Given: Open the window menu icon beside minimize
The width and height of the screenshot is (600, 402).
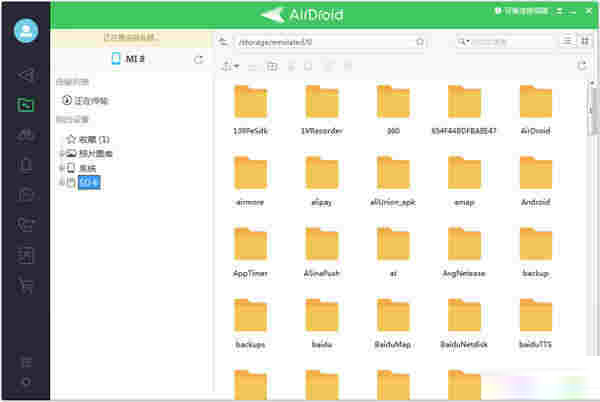Looking at the screenshot, I should coord(560,11).
